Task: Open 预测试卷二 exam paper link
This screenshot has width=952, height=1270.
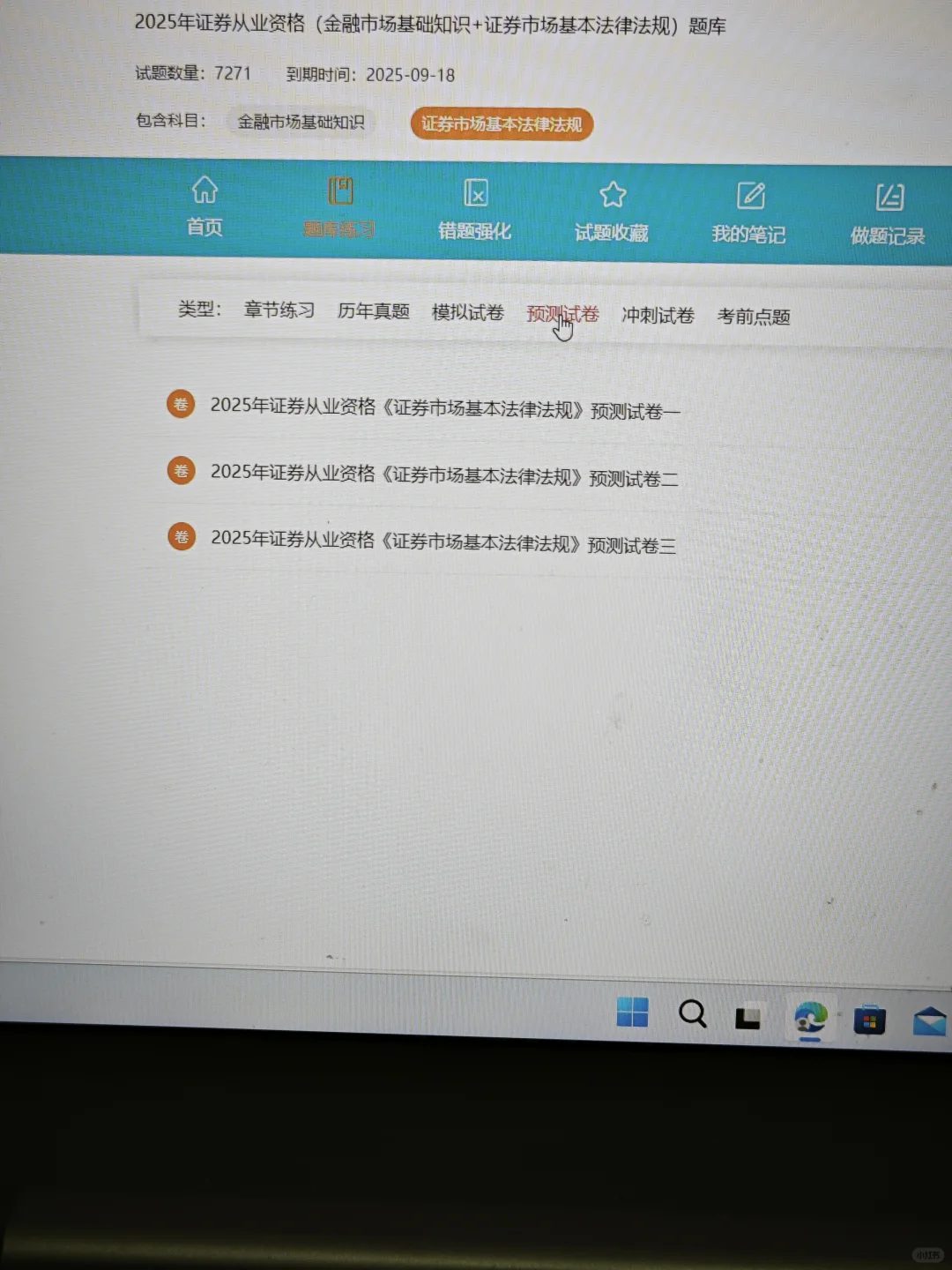Action: 444,475
